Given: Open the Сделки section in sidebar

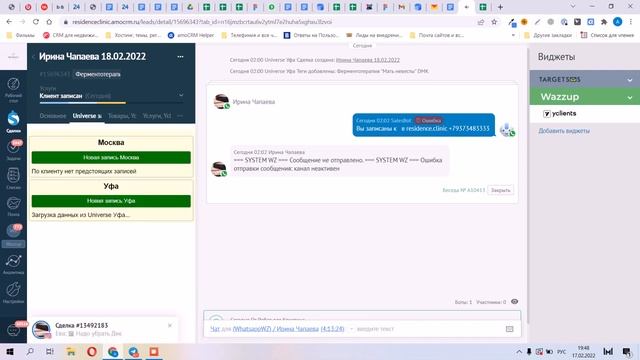Looking at the screenshot, I should [13, 121].
